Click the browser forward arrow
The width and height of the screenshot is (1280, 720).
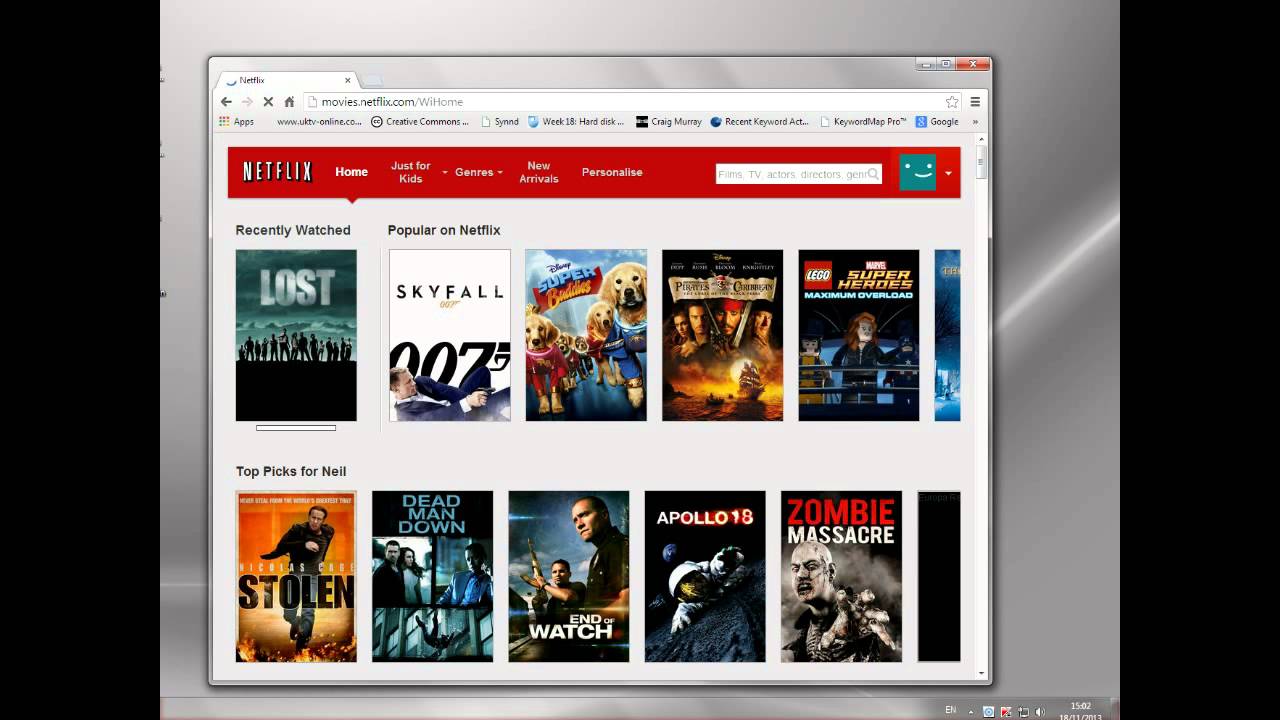point(247,102)
